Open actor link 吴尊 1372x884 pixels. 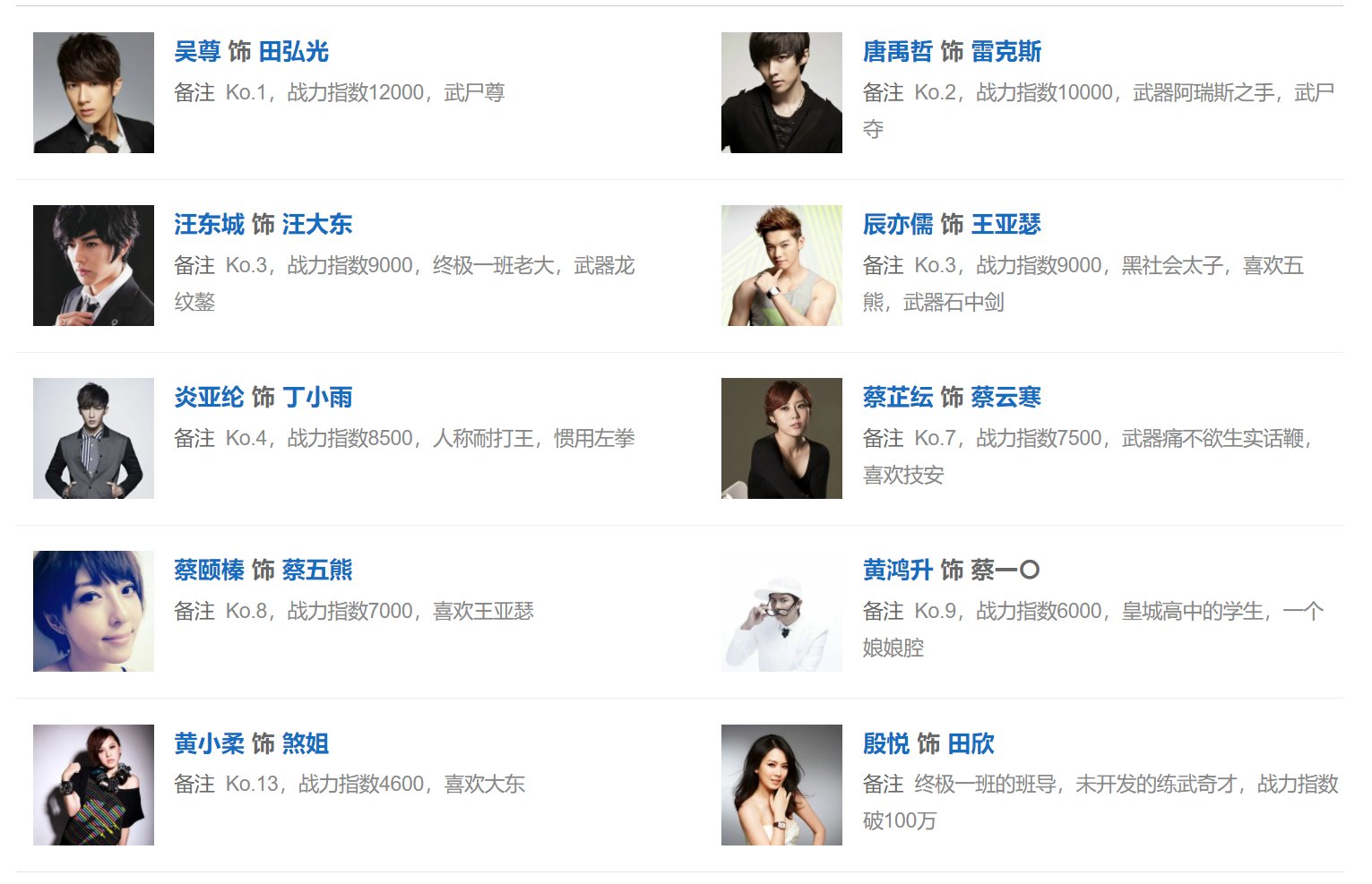pos(197,52)
